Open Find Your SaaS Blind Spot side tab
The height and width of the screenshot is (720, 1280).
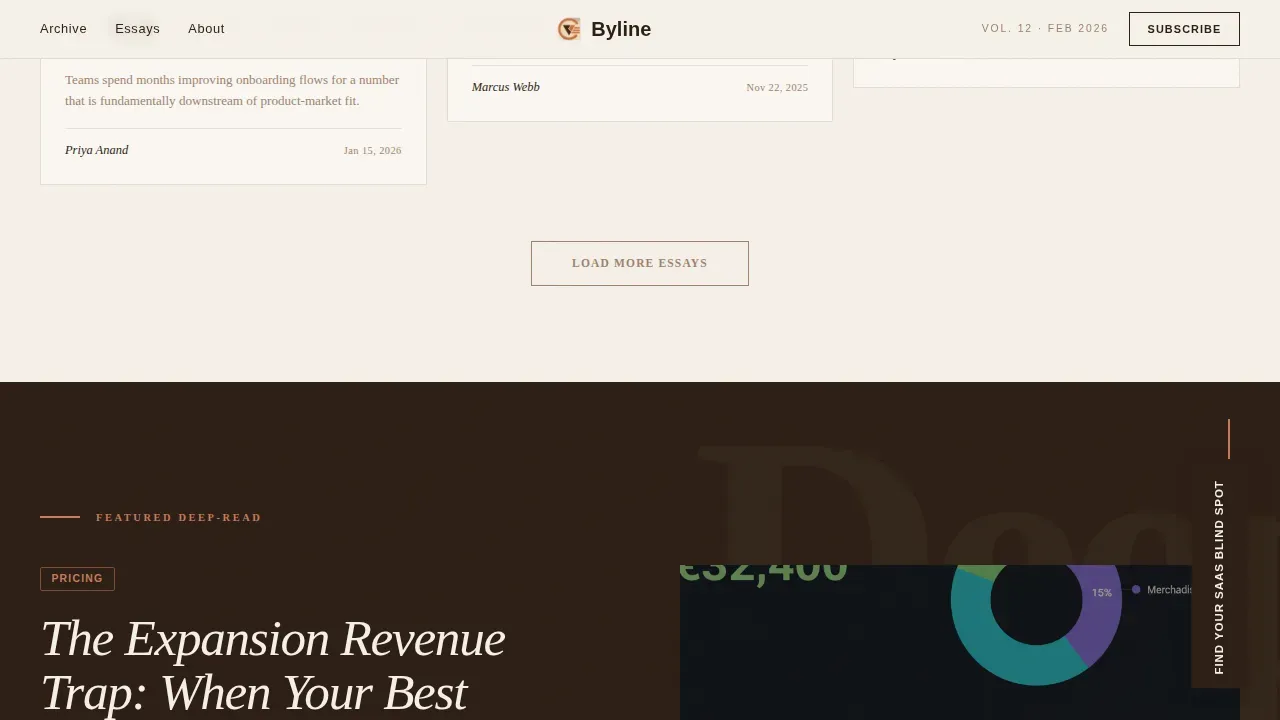click(x=1218, y=577)
